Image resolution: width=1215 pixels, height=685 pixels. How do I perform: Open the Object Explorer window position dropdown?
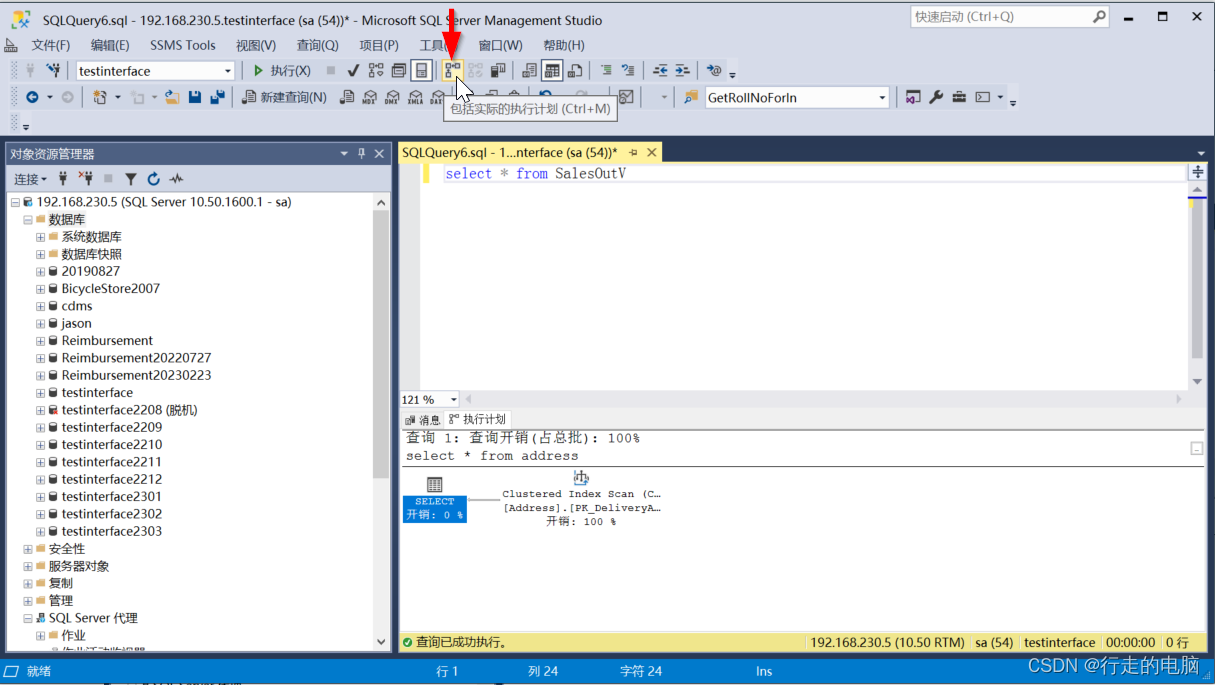pyautogui.click(x=344, y=153)
